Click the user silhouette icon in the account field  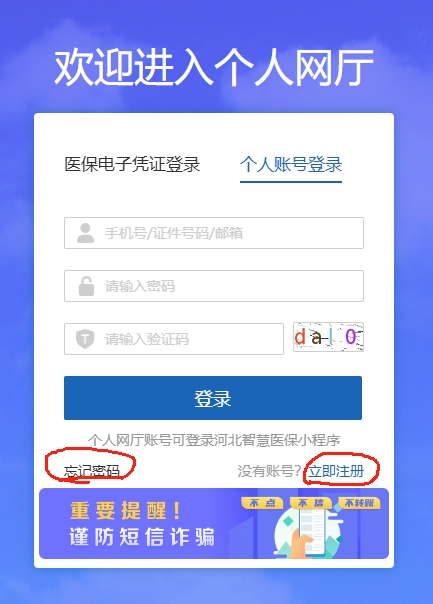[86, 233]
